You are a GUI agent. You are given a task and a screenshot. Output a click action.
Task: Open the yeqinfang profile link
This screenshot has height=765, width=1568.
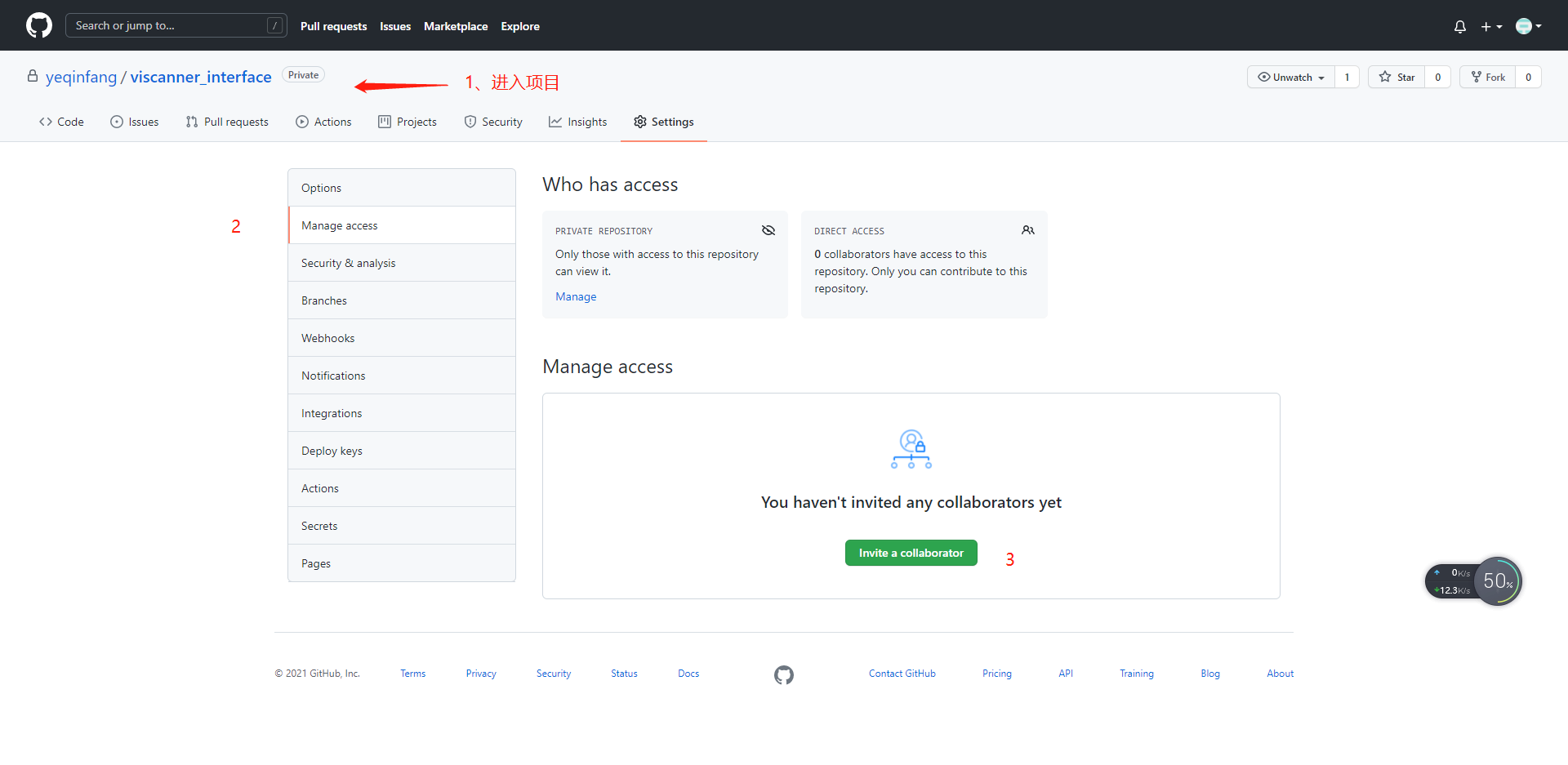pos(82,77)
